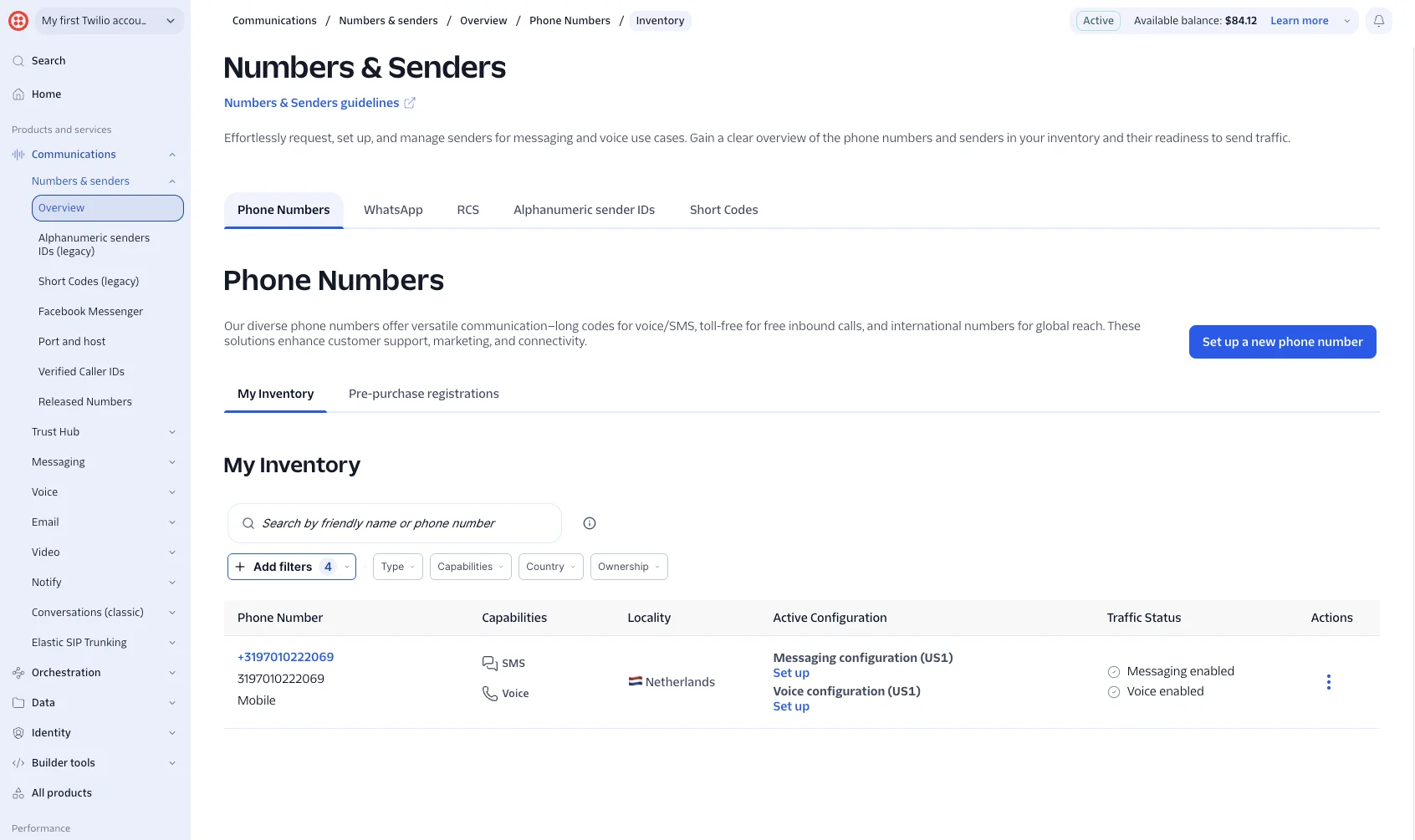The width and height of the screenshot is (1415, 840).
Task: Open the Capabilities filter dropdown
Action: (x=470, y=567)
